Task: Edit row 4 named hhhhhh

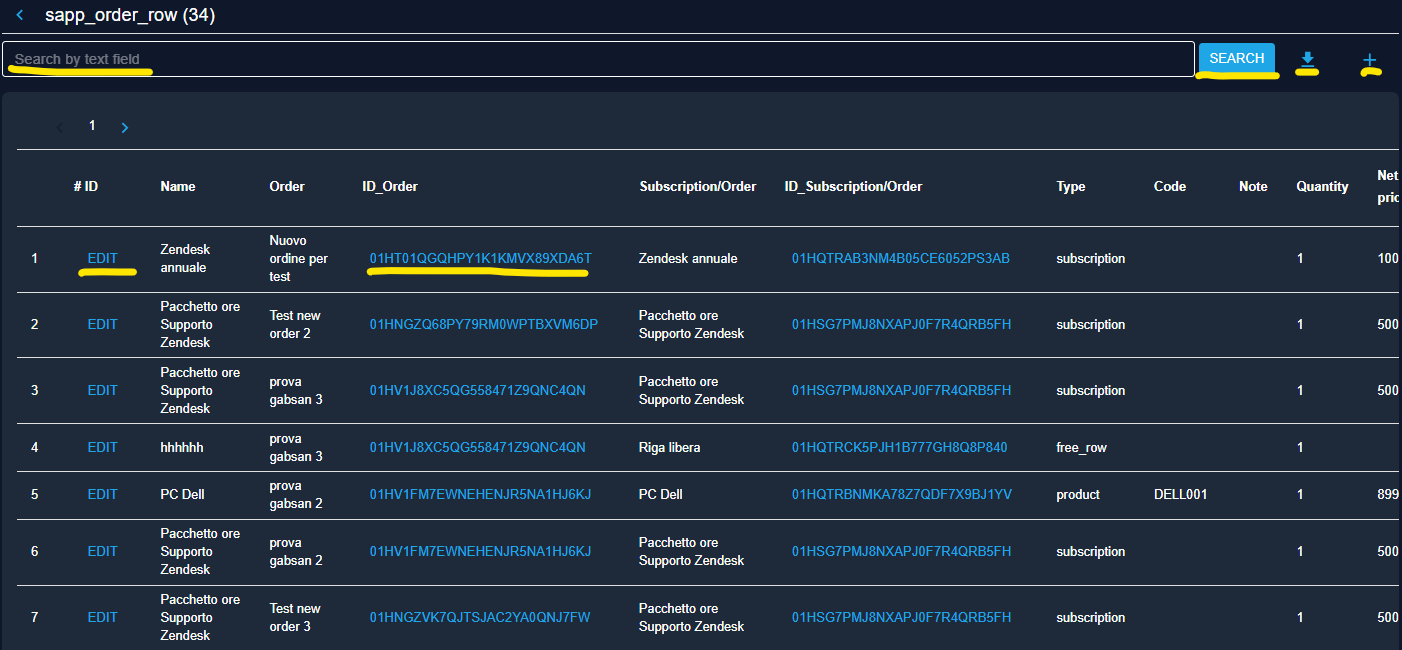Action: coord(102,448)
